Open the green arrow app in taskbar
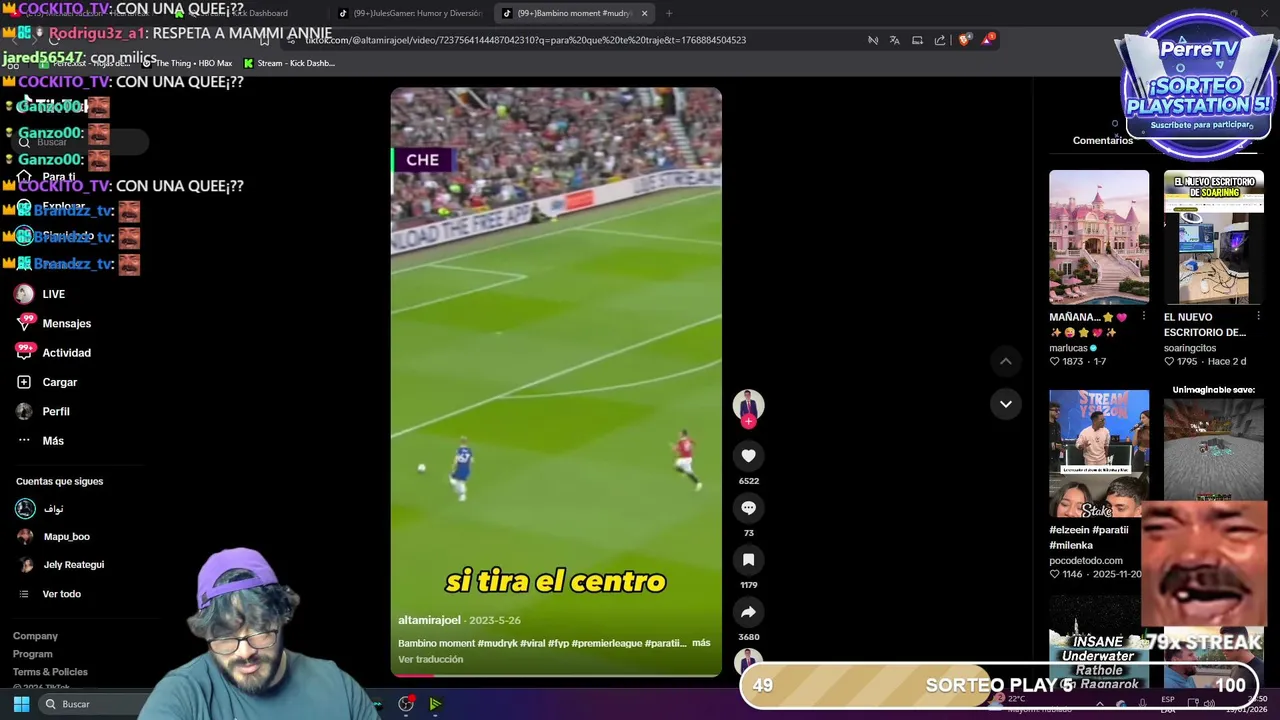 tap(435, 704)
